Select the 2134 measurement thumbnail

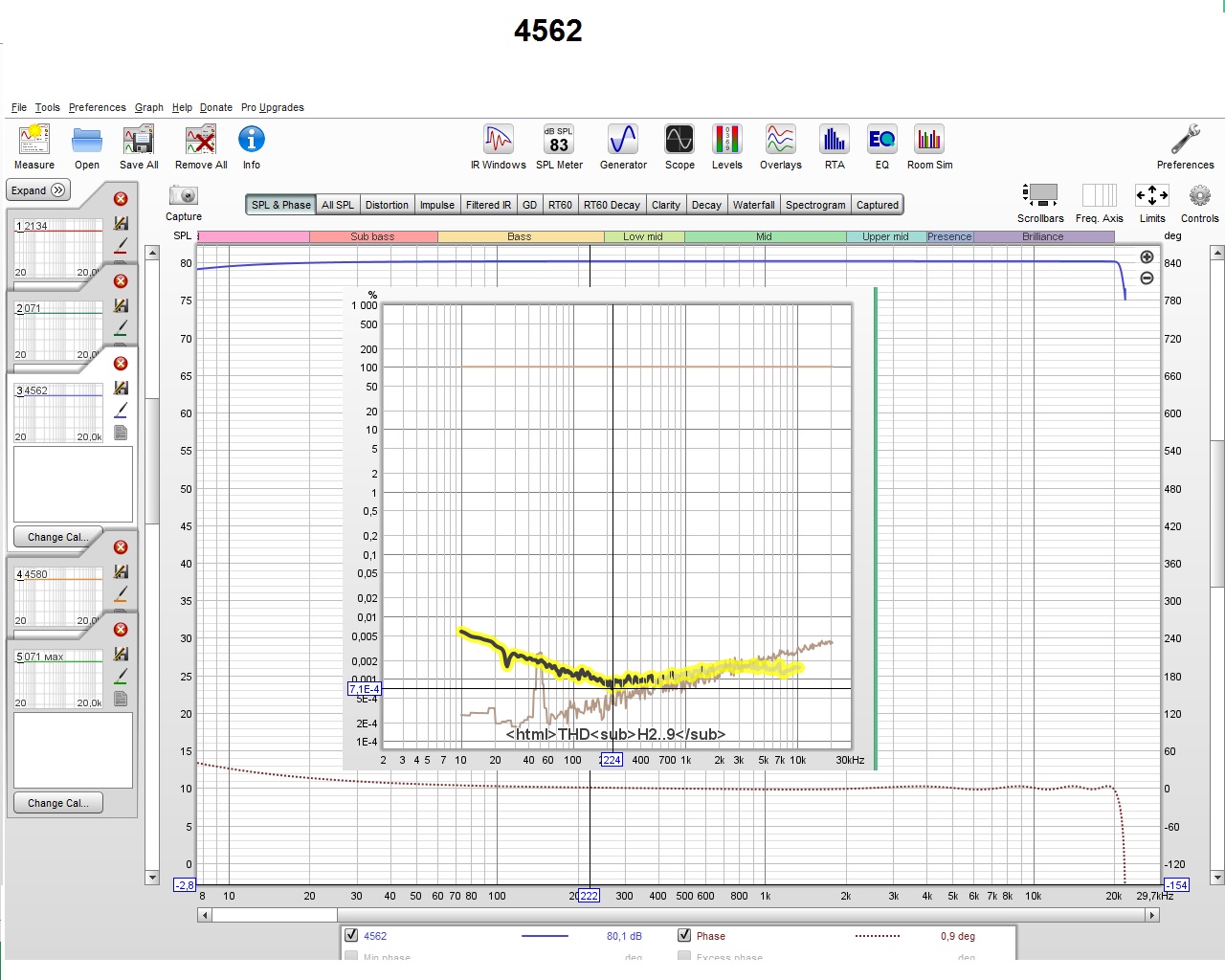[x=58, y=249]
